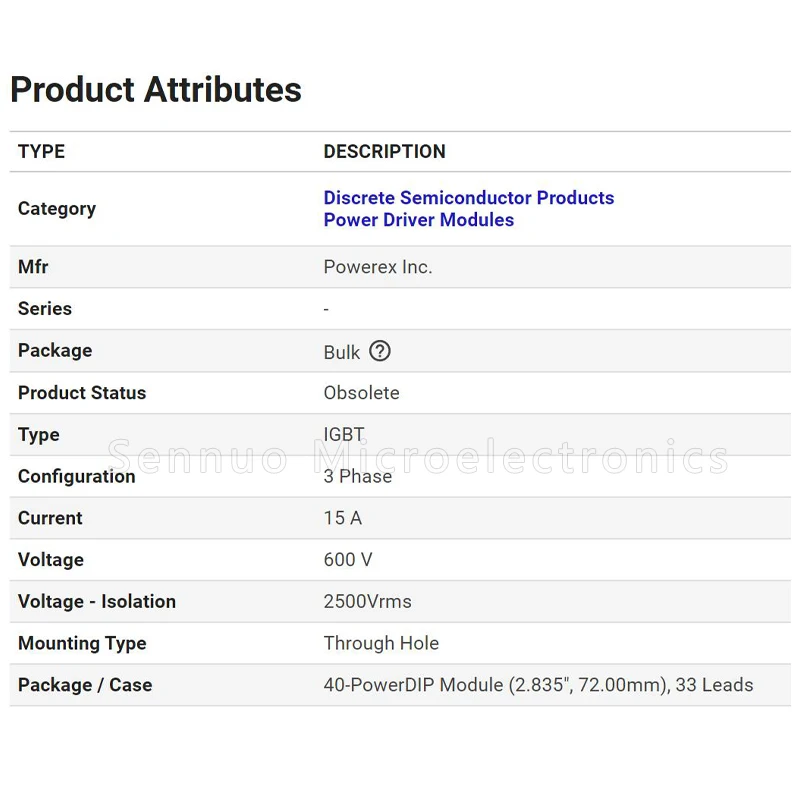The height and width of the screenshot is (800, 800).
Task: Click the DESCRIPTION column header
Action: (x=384, y=152)
